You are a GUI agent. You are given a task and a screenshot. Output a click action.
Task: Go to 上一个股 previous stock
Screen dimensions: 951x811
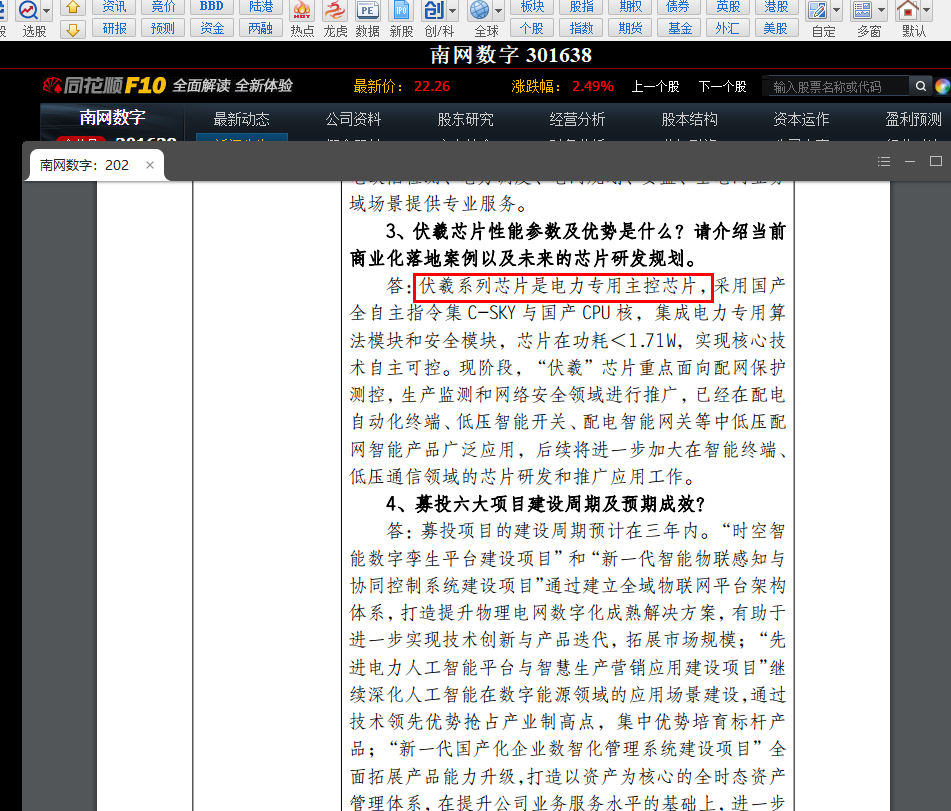tap(655, 87)
